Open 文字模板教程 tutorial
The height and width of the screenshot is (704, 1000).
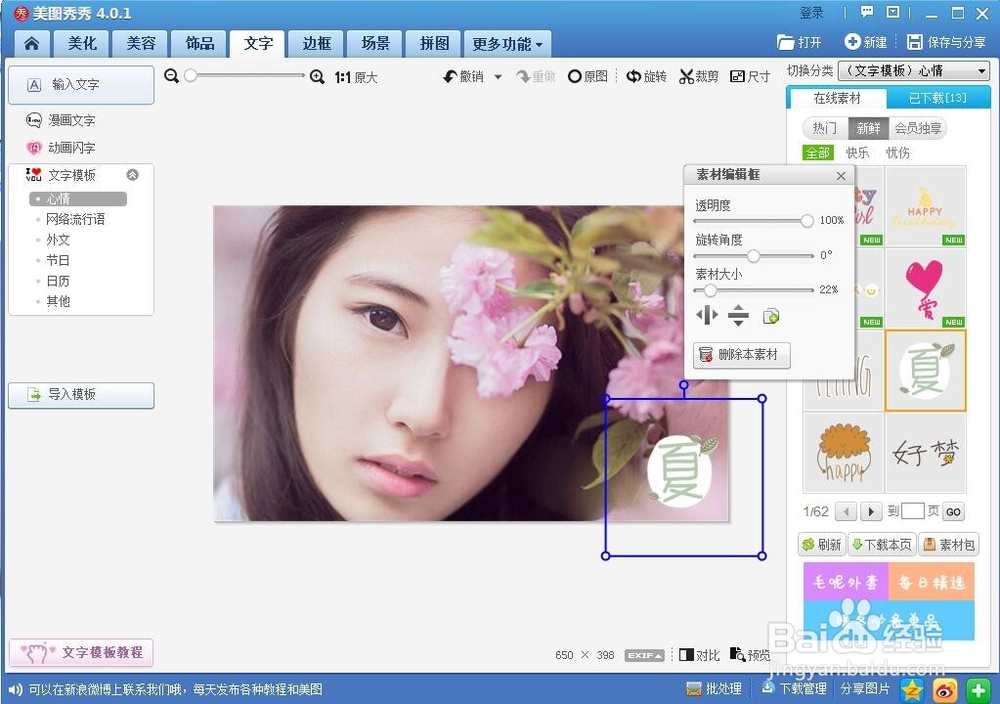[81, 652]
